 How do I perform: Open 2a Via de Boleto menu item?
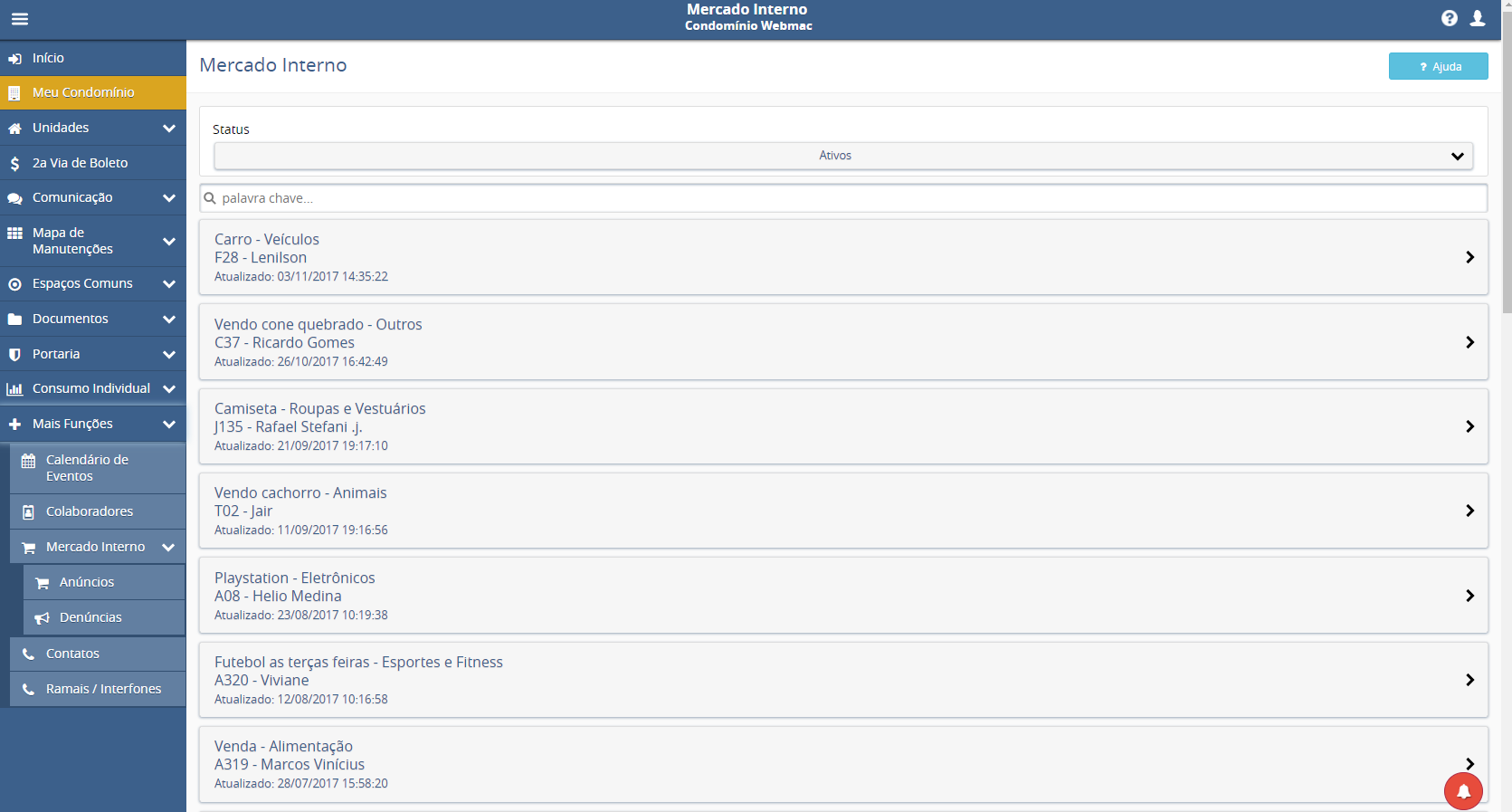[93, 163]
